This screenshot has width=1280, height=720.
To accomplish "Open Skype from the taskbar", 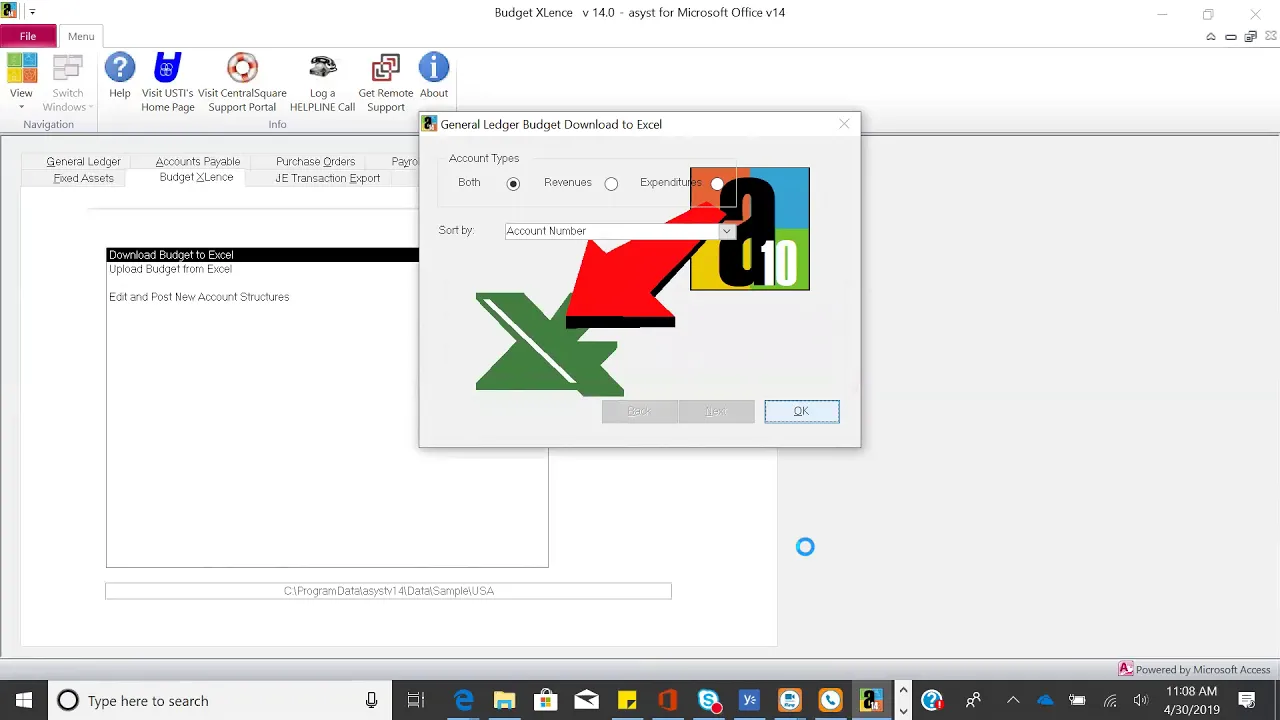I will pyautogui.click(x=709, y=700).
